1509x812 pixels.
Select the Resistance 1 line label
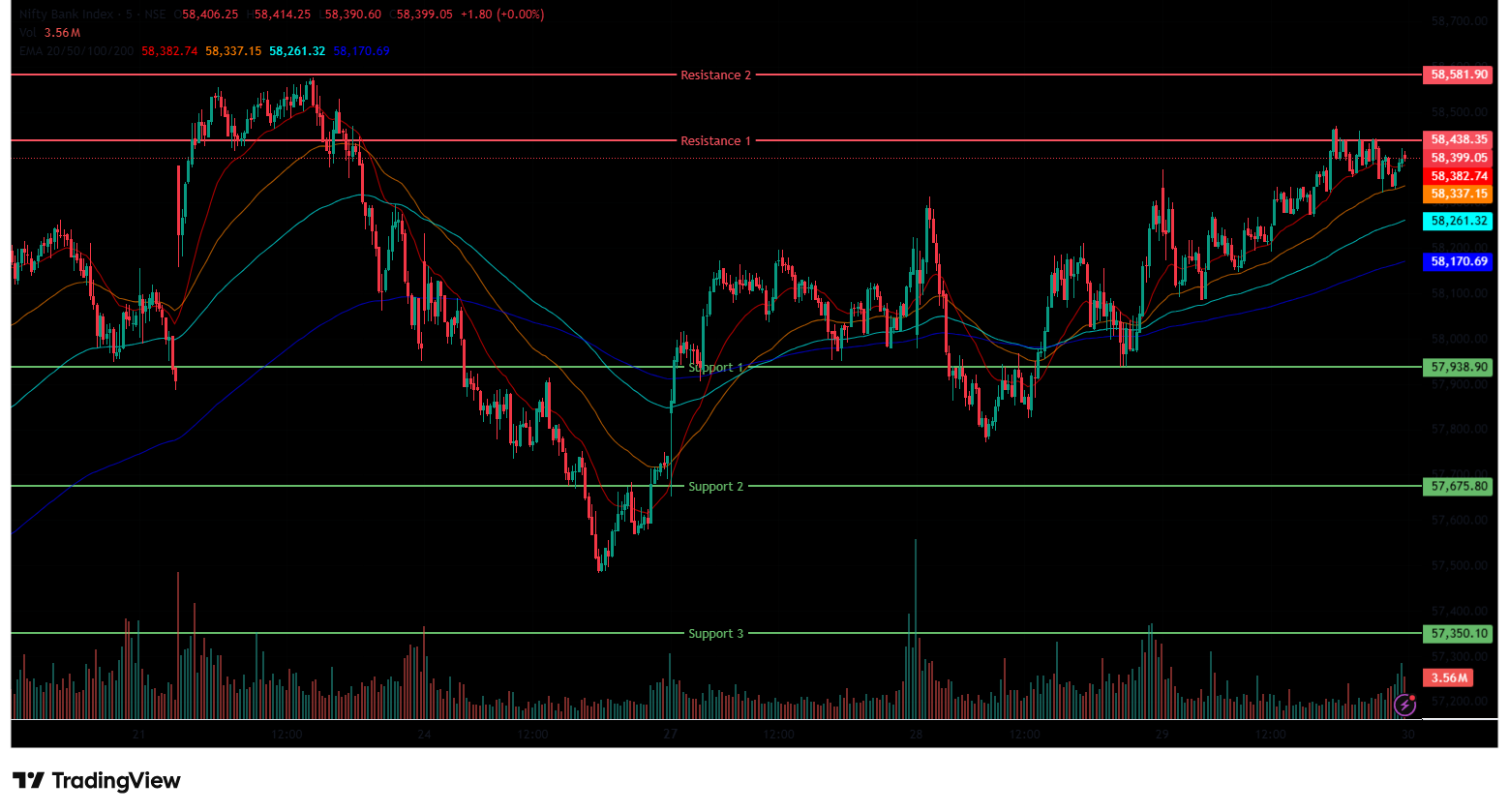point(715,141)
